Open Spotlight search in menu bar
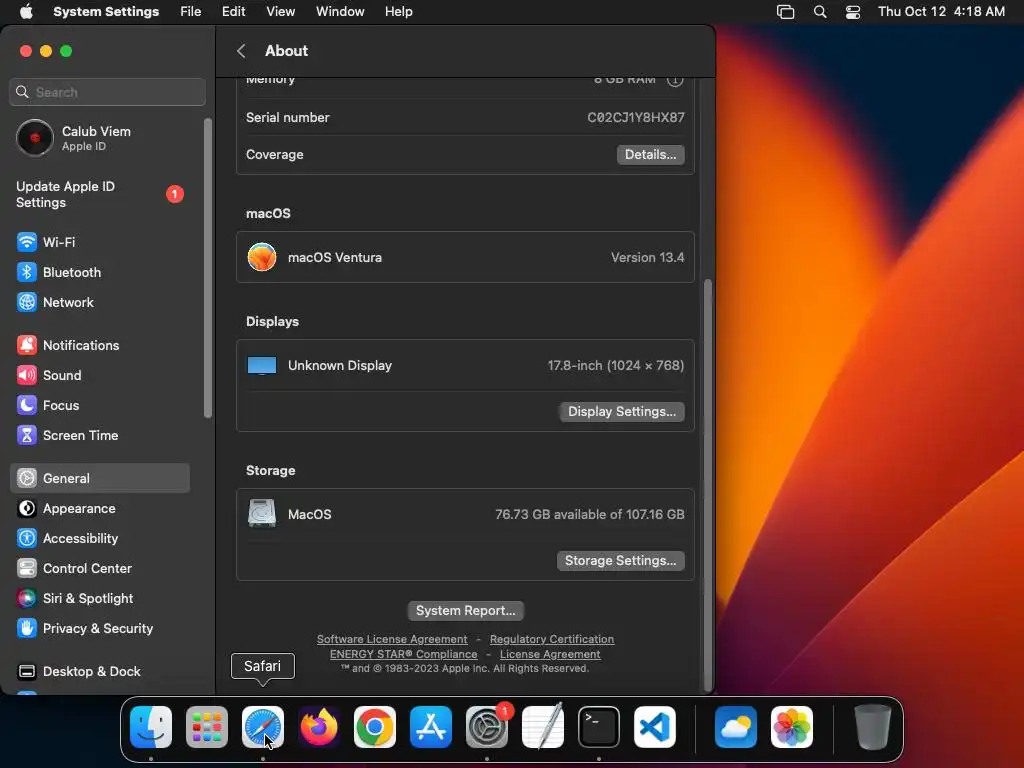This screenshot has height=768, width=1024. (820, 12)
